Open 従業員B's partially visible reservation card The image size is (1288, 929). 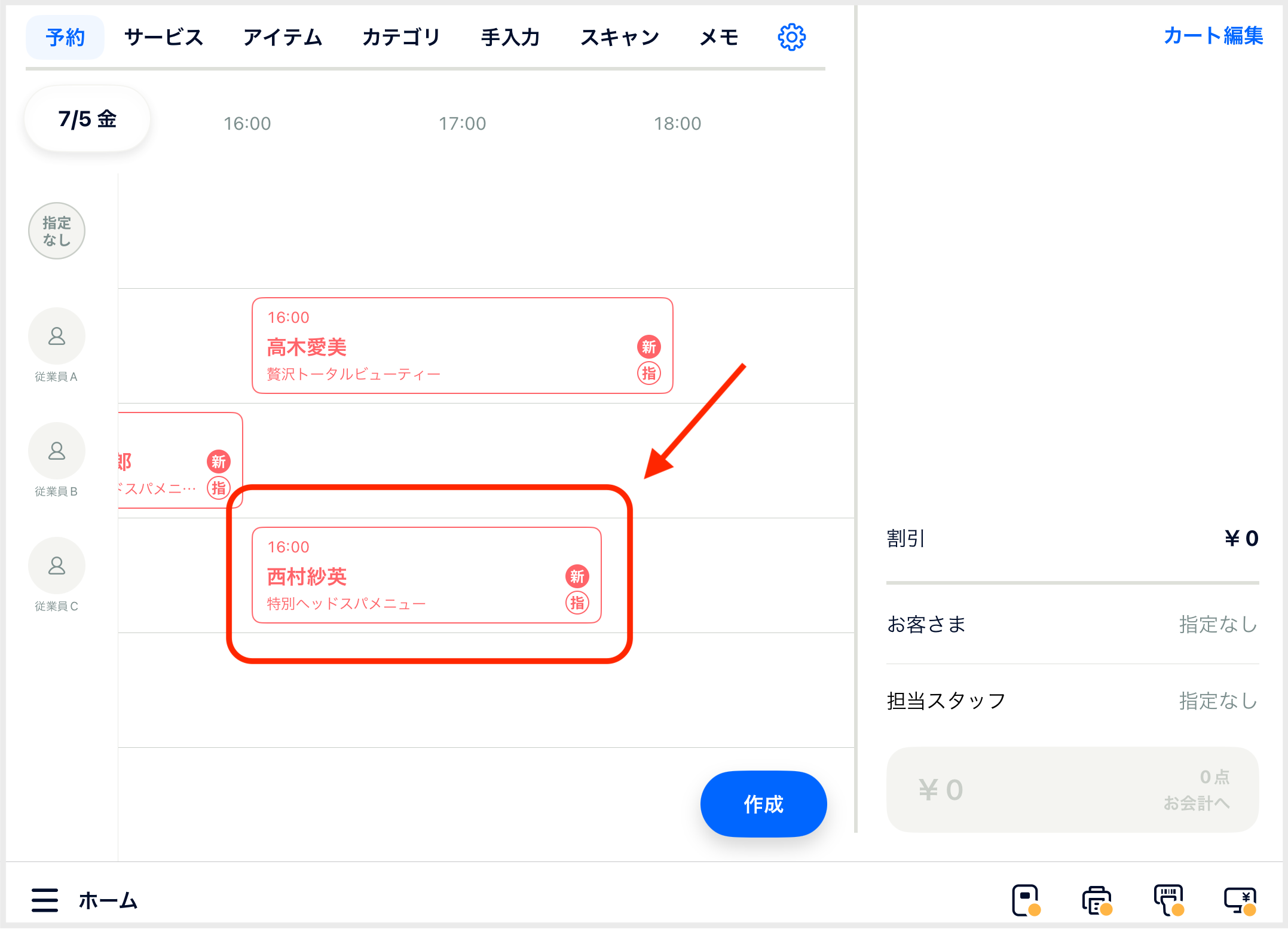[180, 460]
